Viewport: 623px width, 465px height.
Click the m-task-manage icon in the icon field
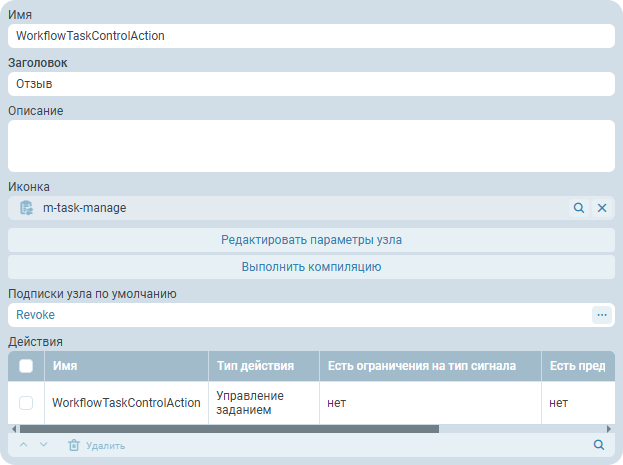[x=27, y=208]
